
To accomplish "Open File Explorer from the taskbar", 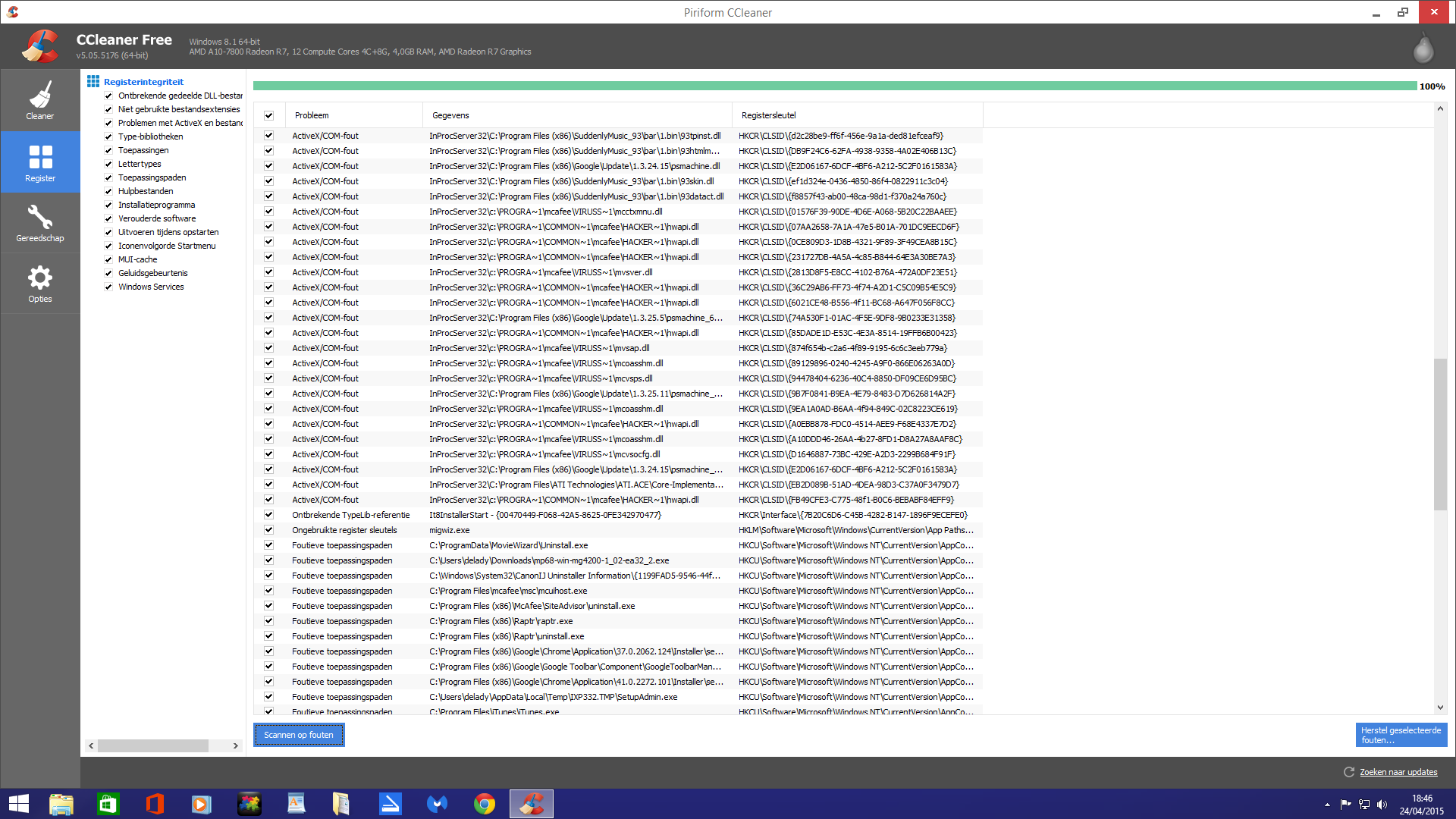I will coord(61,804).
